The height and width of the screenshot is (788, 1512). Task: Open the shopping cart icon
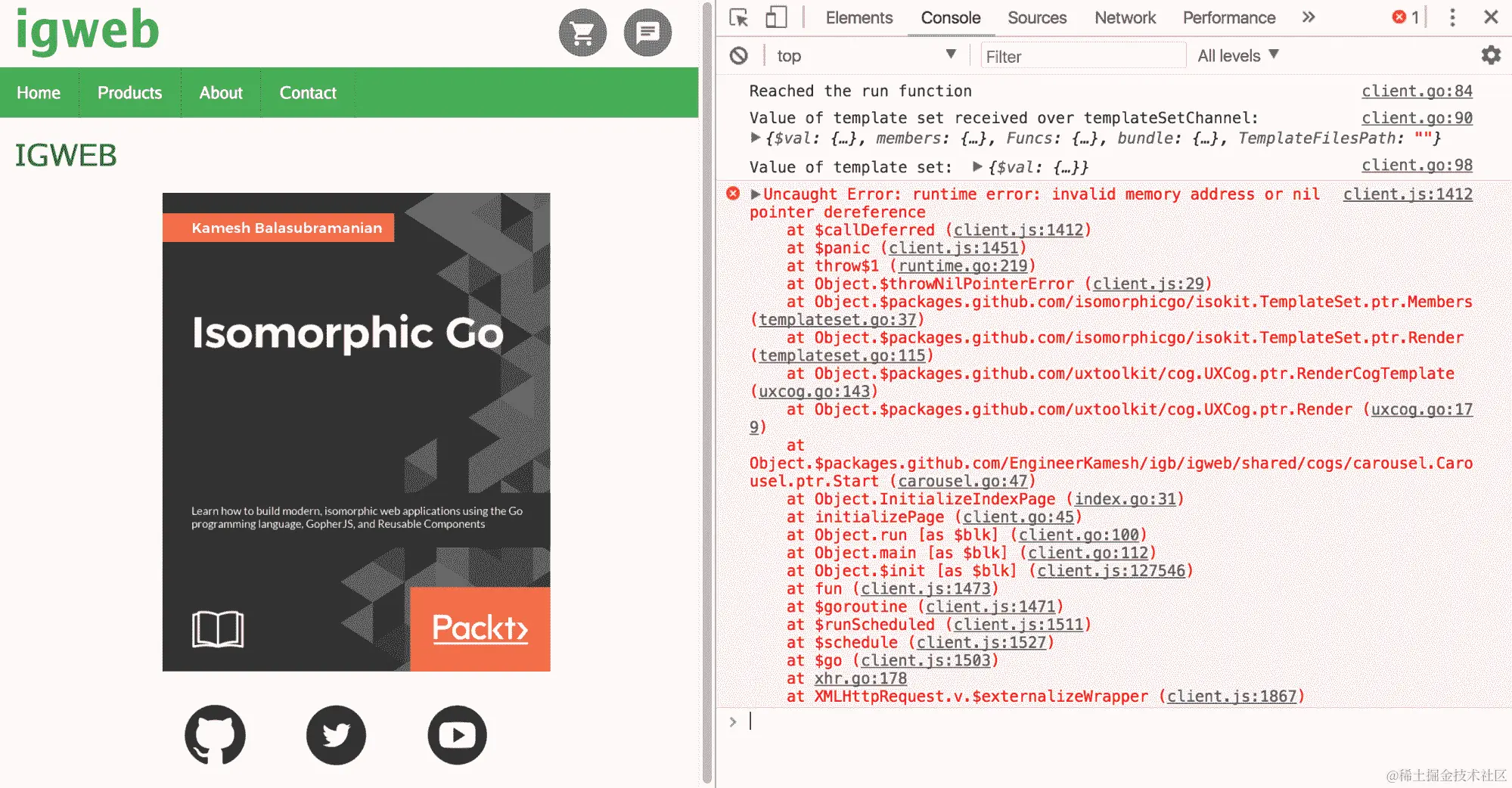pyautogui.click(x=582, y=33)
